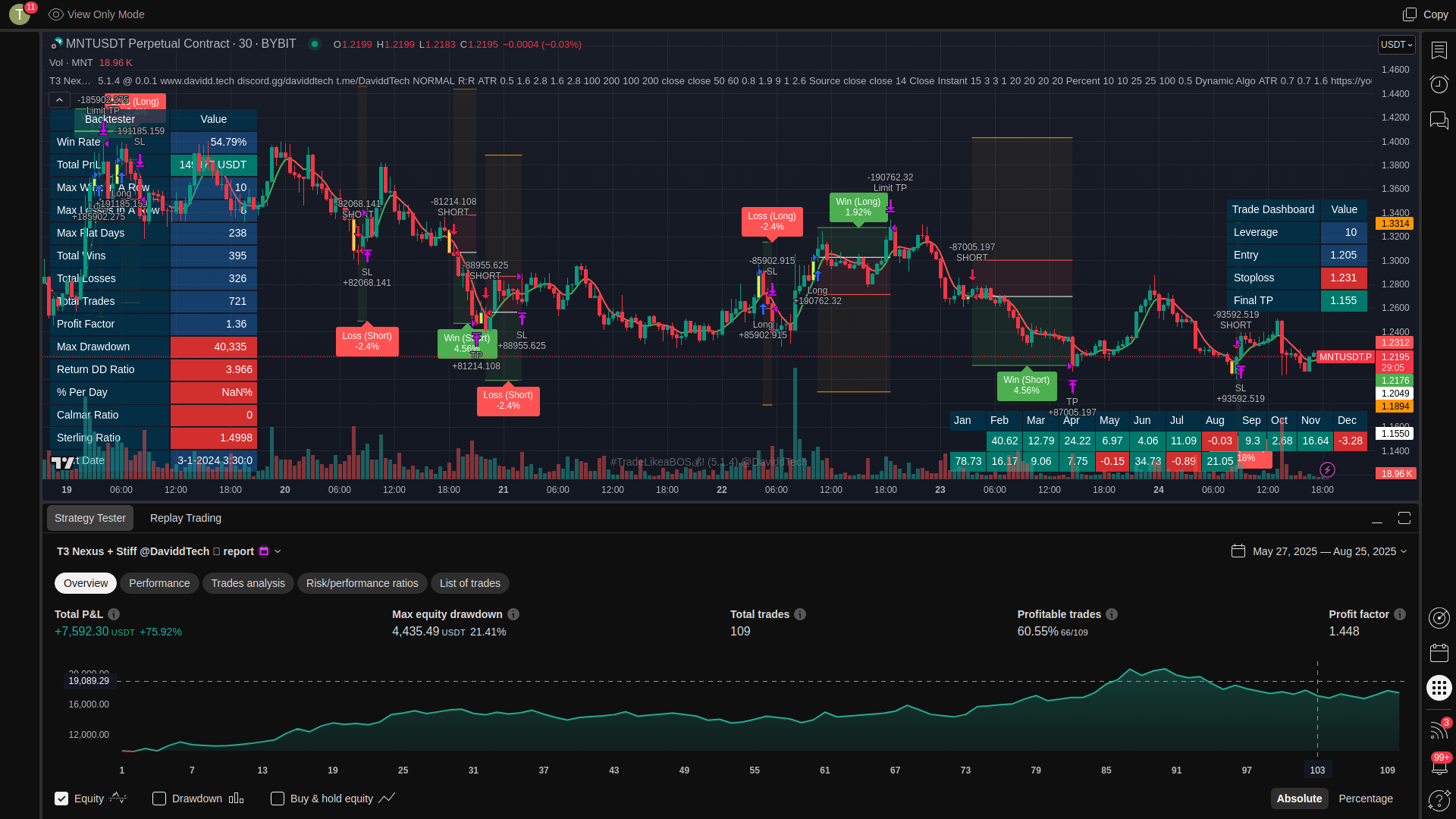Click the Feb 40.62 monthly return cell
Viewport: 1456px width, 819px height.
[1005, 441]
